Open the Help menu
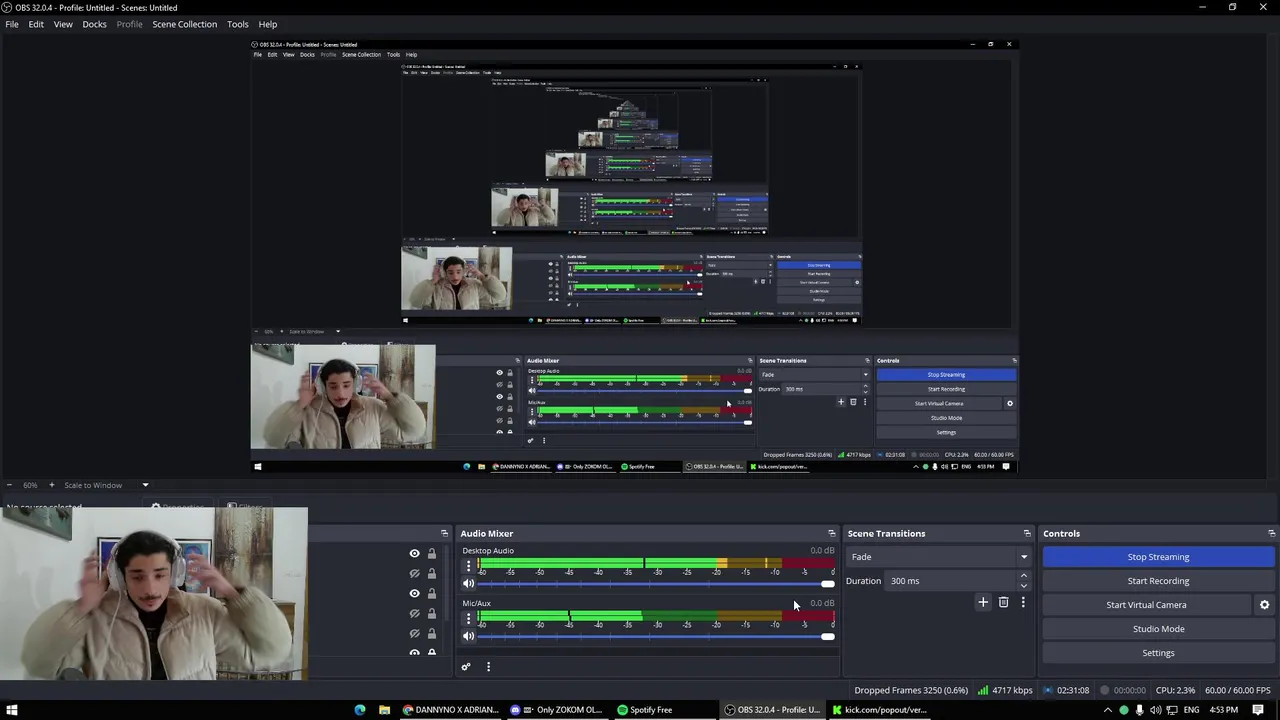The image size is (1280, 720). pos(268,24)
